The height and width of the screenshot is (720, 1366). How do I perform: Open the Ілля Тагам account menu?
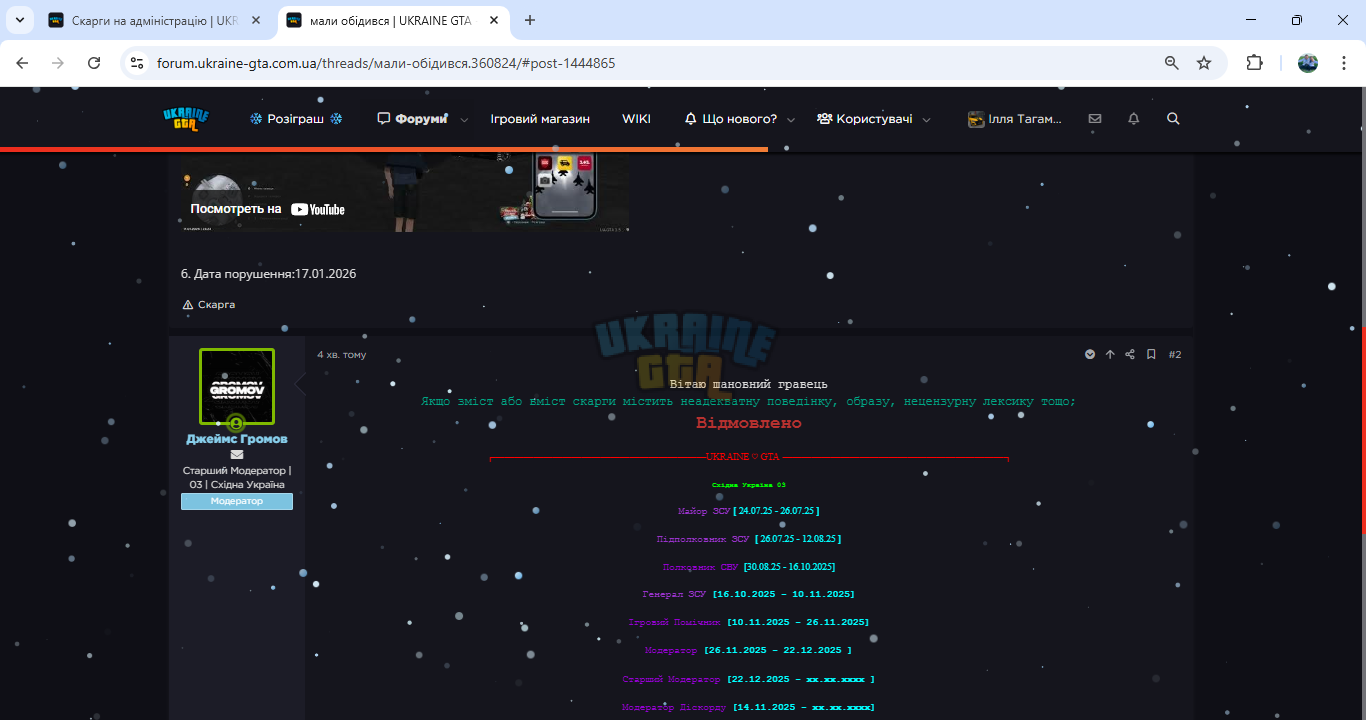[1015, 119]
